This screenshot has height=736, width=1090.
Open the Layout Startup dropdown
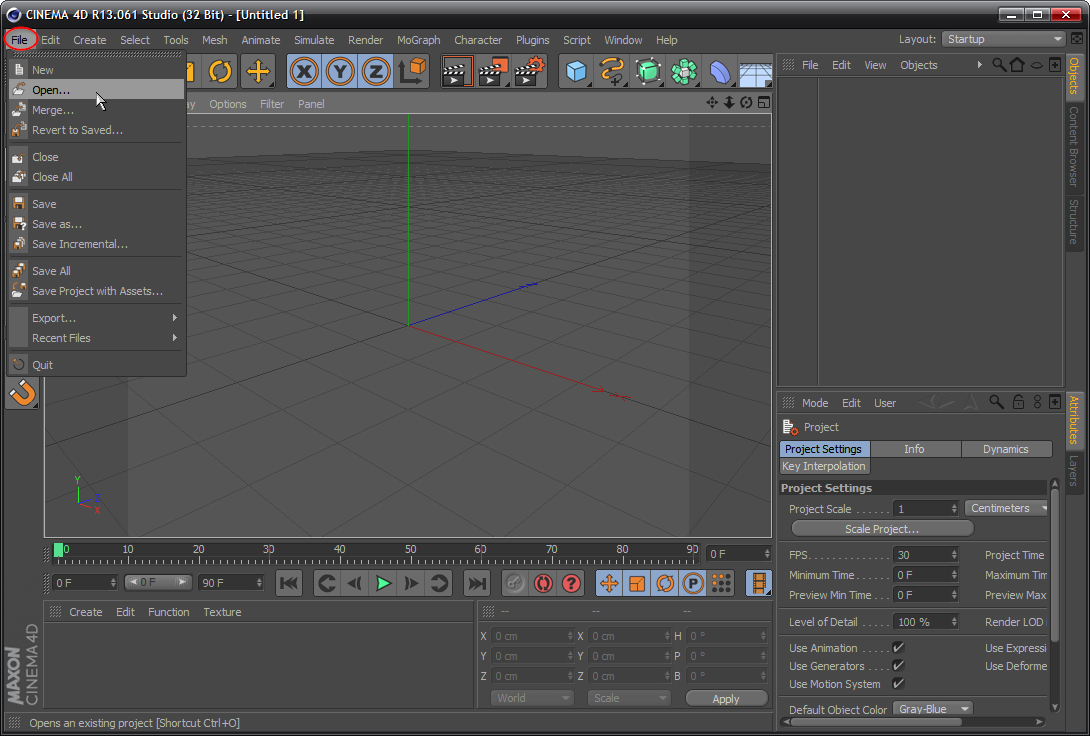click(x=1004, y=39)
